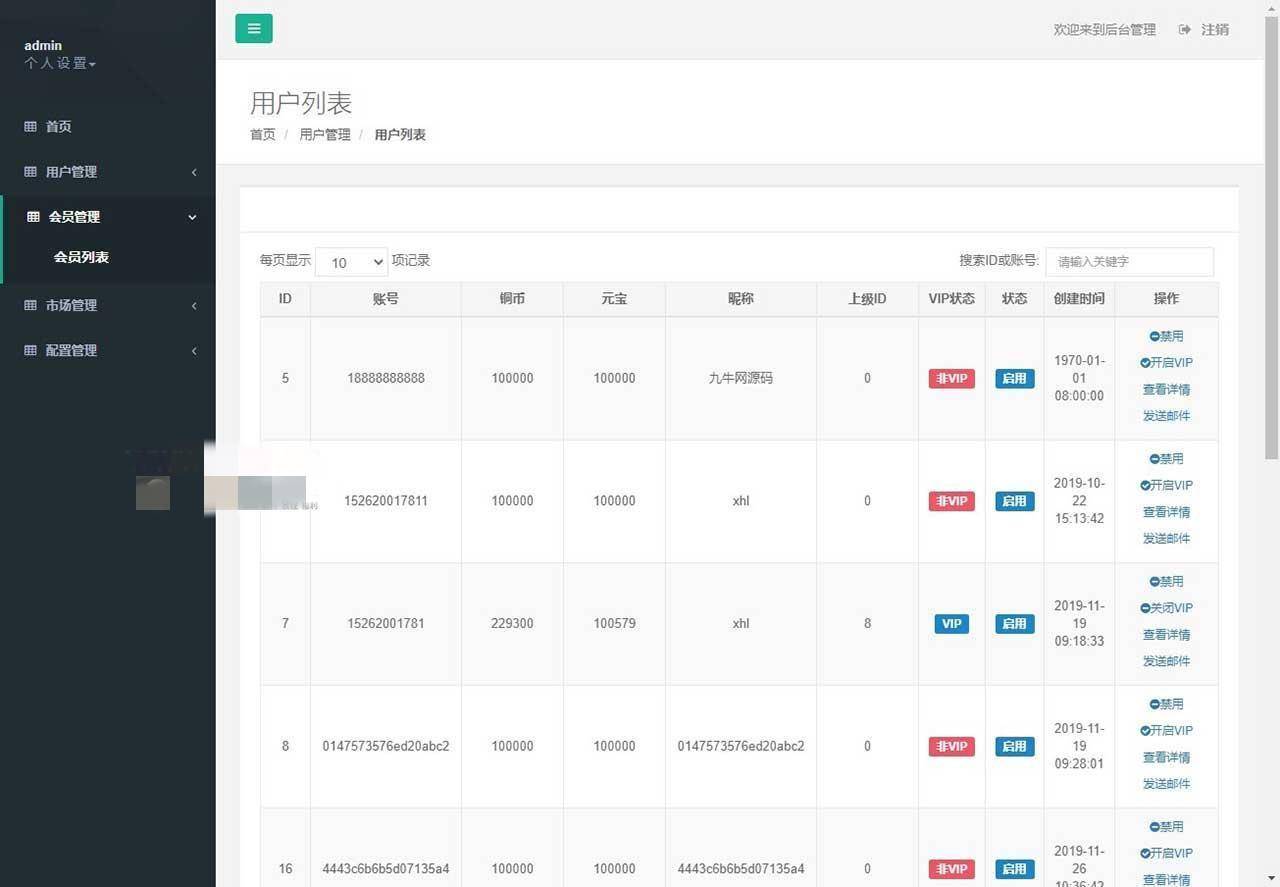Screen dimensions: 1280x887
Task: Enable VIP for user 16 via 开启VIP
Action: [1167, 853]
